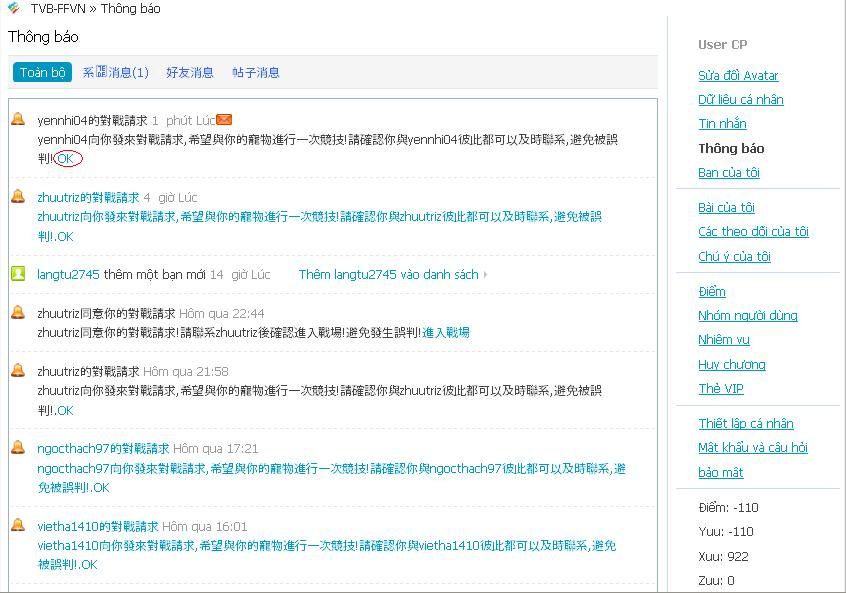Open Chú ý của tôi link
The height and width of the screenshot is (593, 846).
pos(734,256)
